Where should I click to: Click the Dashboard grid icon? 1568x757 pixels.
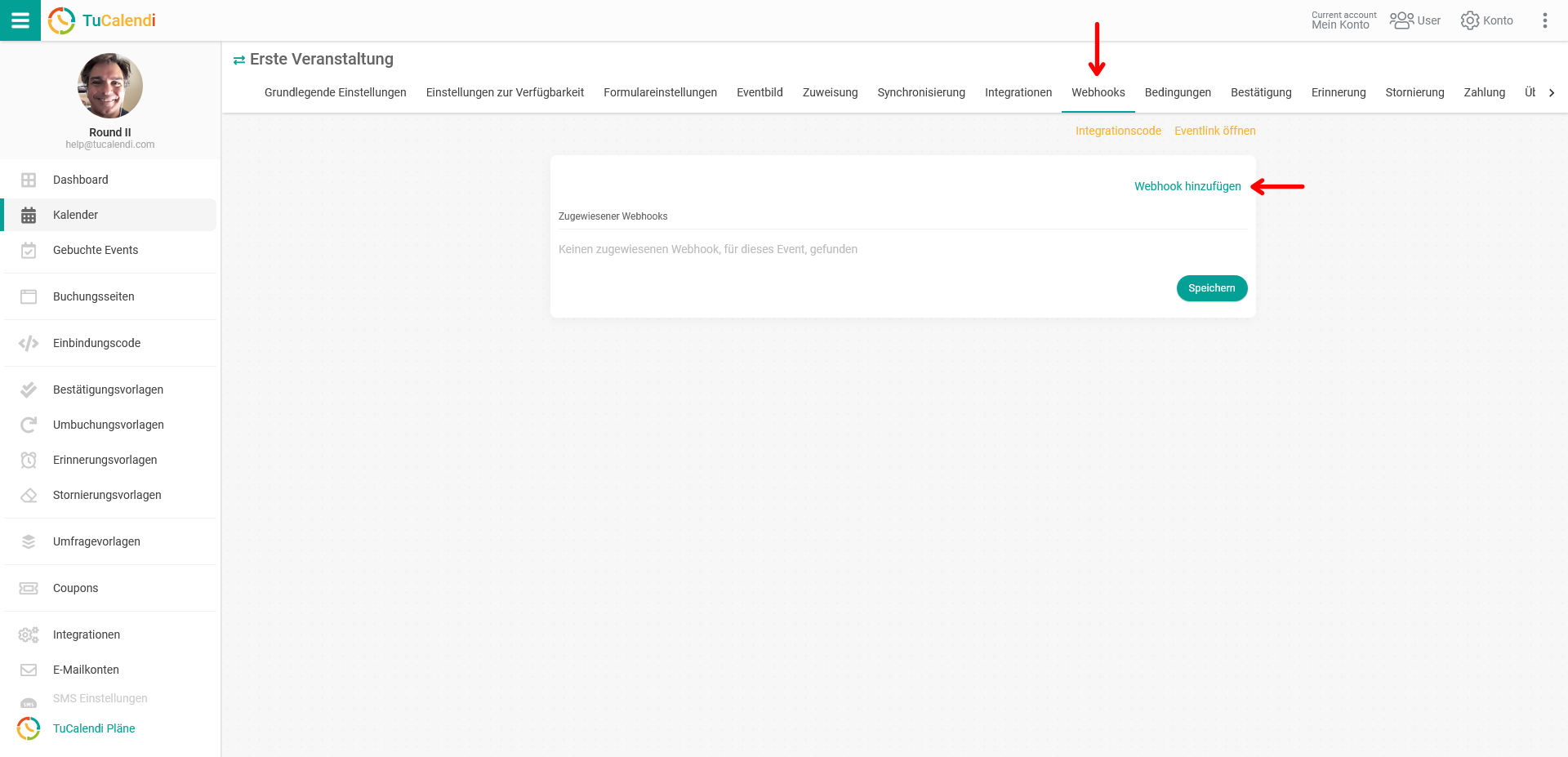pos(29,180)
